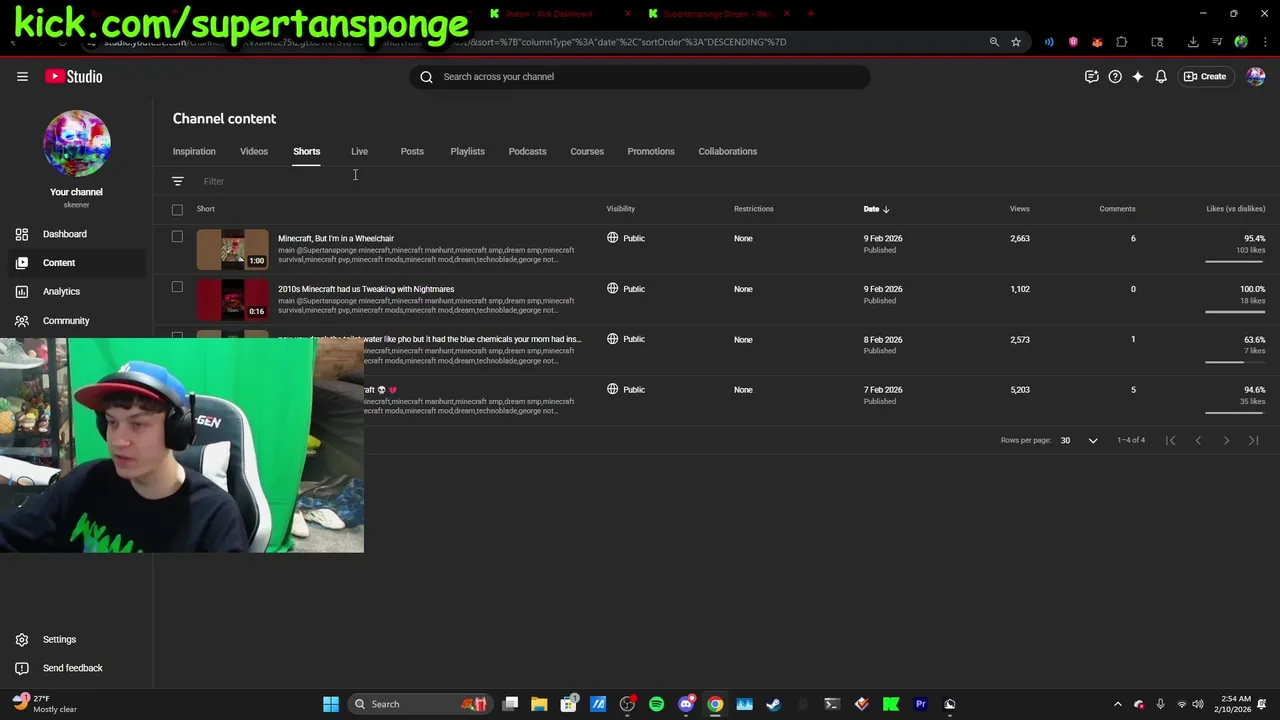Screen dimensions: 1280x720
Task: Switch to the Playlists tab
Action: pos(467,151)
